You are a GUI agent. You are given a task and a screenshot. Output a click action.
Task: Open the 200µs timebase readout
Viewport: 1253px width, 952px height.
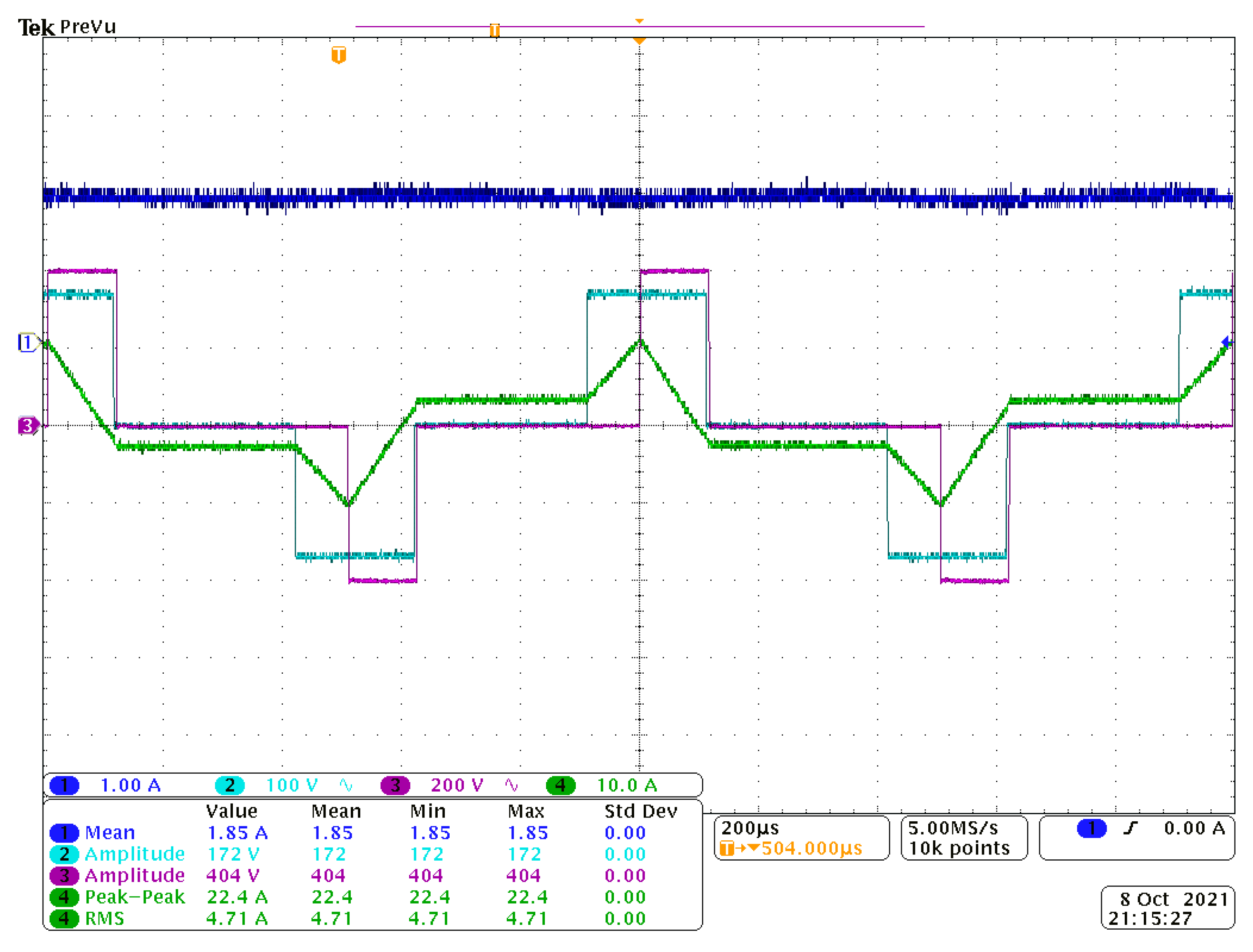point(750,828)
